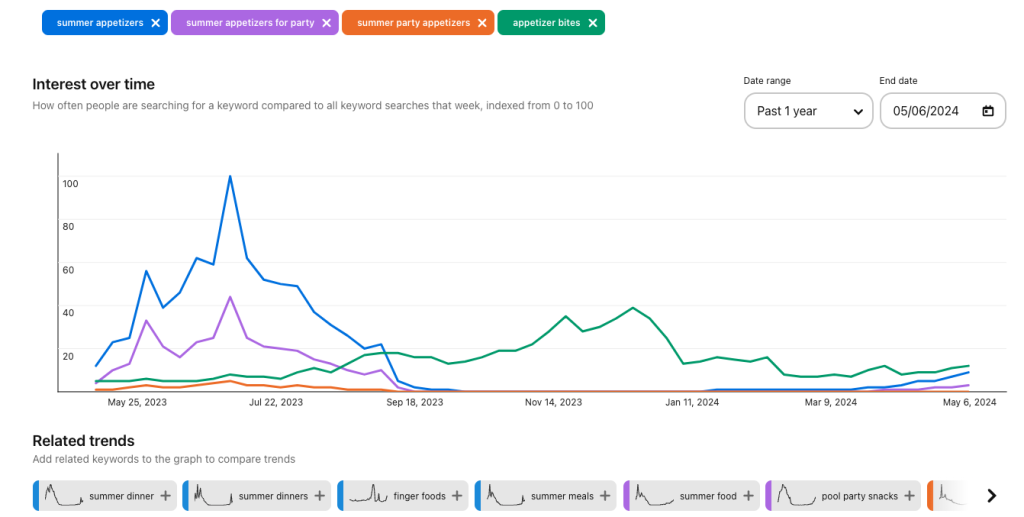Remove 'summer appetizers for party' keyword chip

(326, 23)
